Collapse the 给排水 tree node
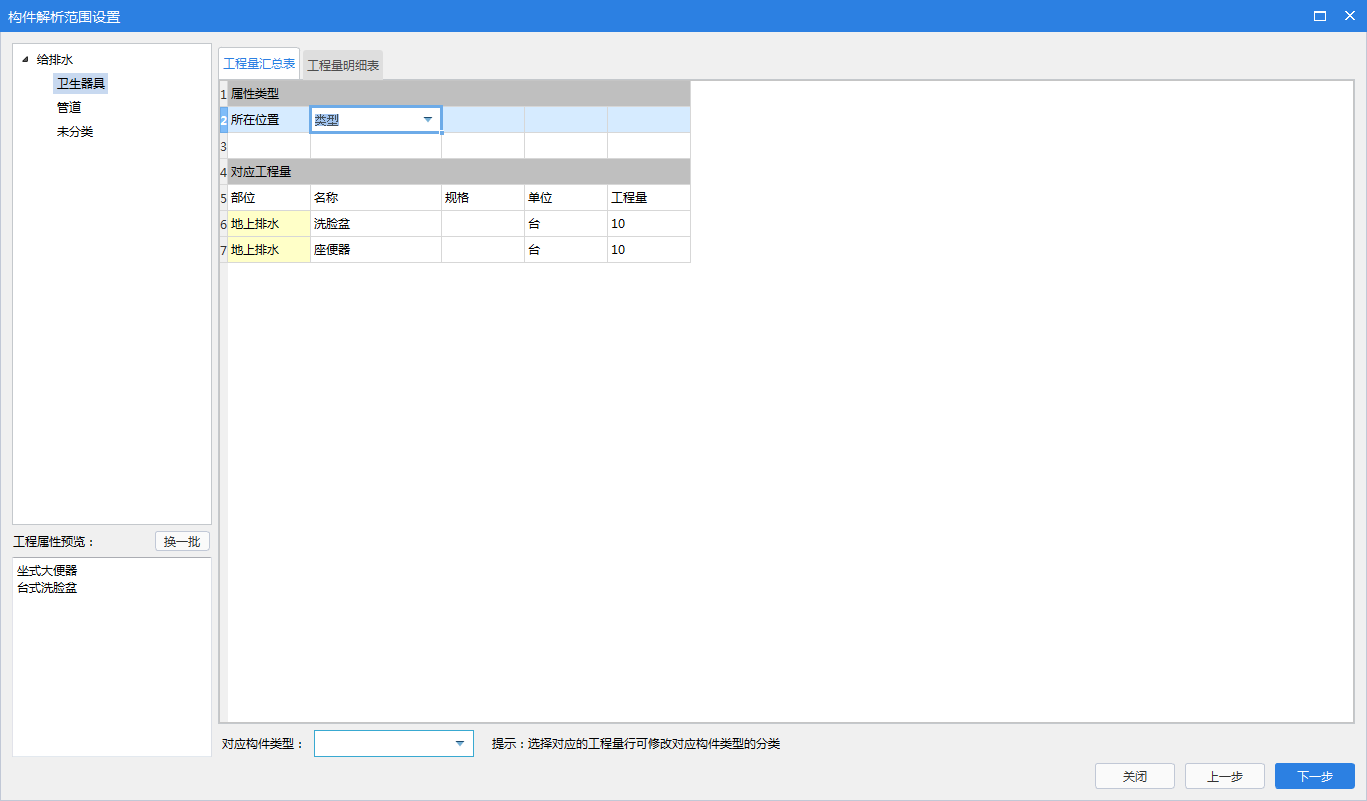Screen dimensions: 1367x801 point(25,60)
